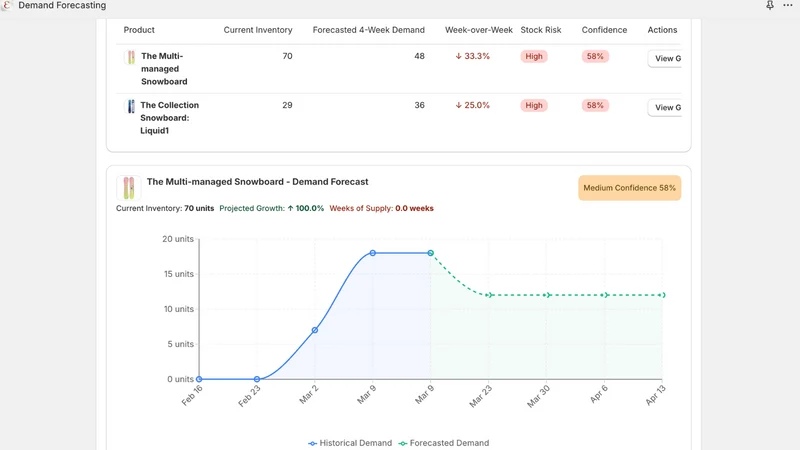The image size is (800, 450).
Task: Click the data point where the forecast line begins
Action: pos(431,253)
